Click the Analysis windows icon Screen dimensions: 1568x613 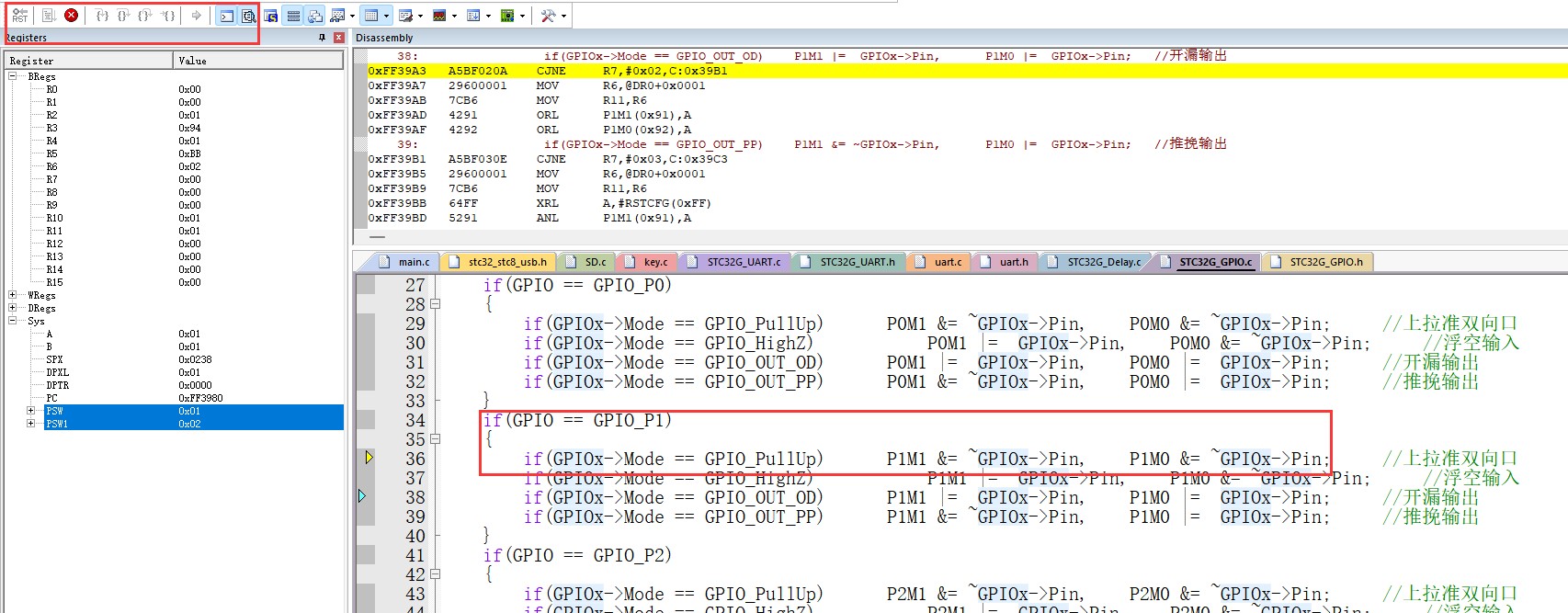439,16
